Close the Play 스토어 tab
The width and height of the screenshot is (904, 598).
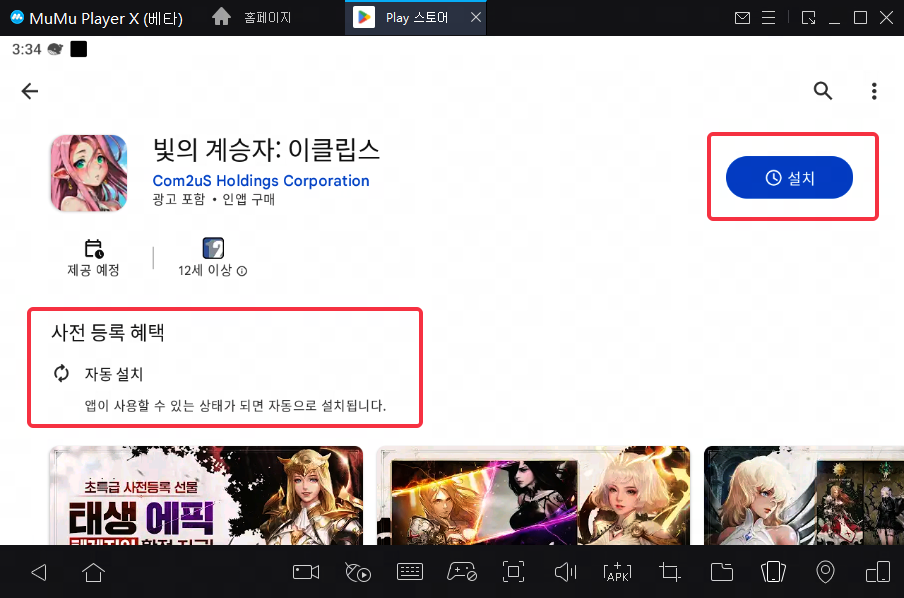tap(476, 17)
